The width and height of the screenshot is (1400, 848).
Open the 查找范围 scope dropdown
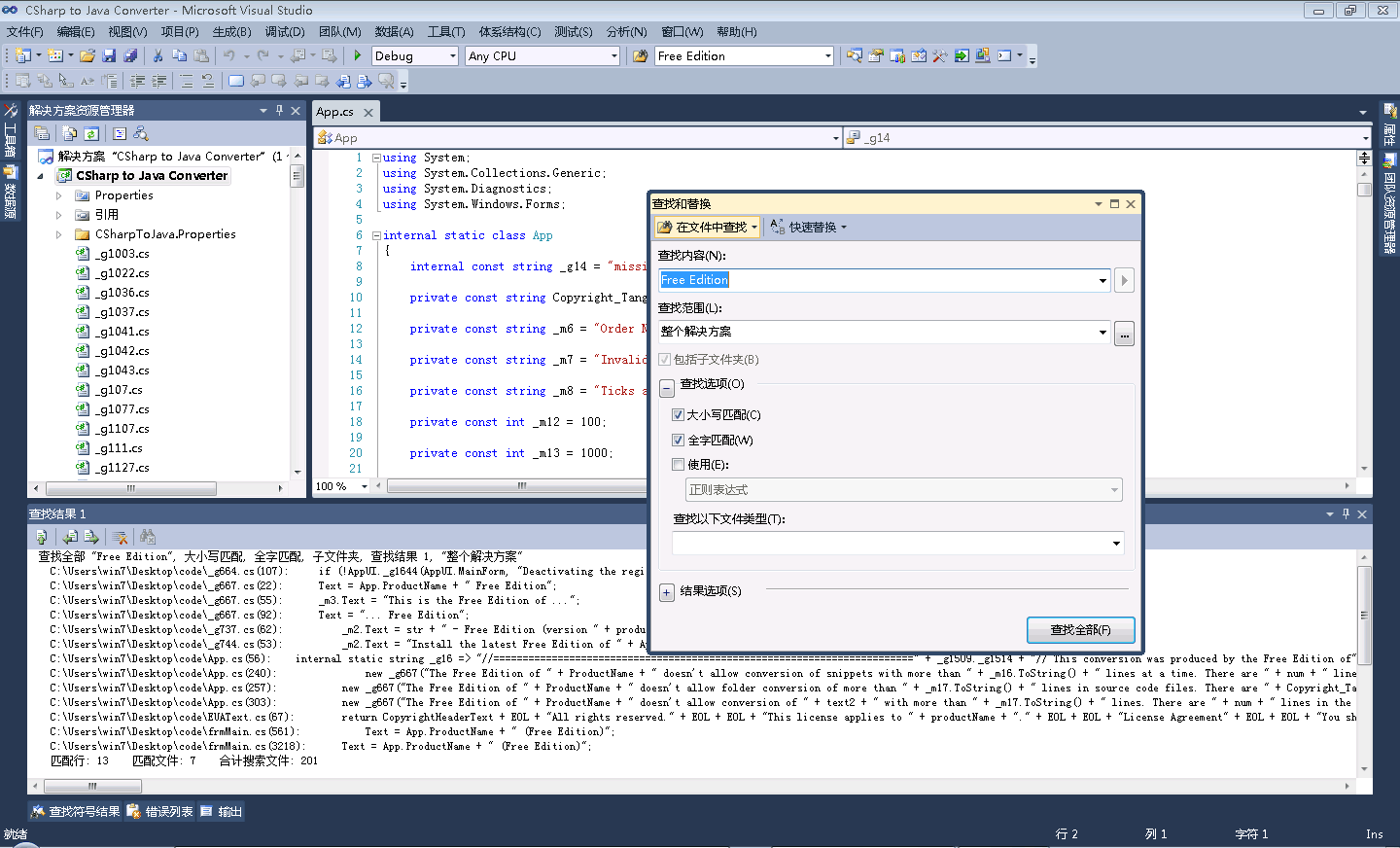[x=1102, y=333]
